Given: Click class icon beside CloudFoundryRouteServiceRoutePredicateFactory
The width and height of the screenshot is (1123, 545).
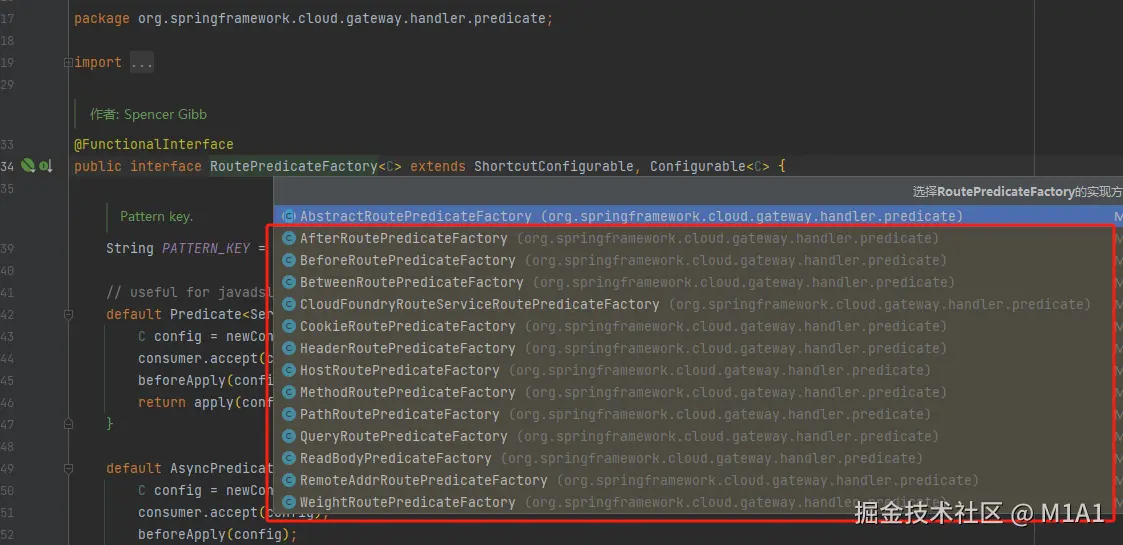Looking at the screenshot, I should [x=289, y=304].
